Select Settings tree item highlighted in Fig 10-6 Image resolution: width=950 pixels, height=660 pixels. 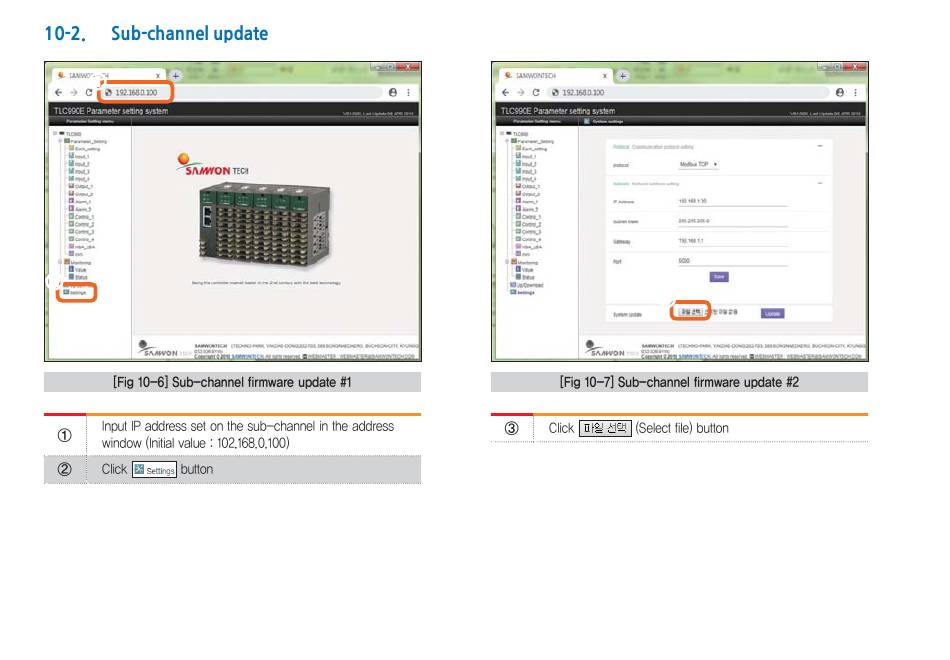(x=76, y=293)
